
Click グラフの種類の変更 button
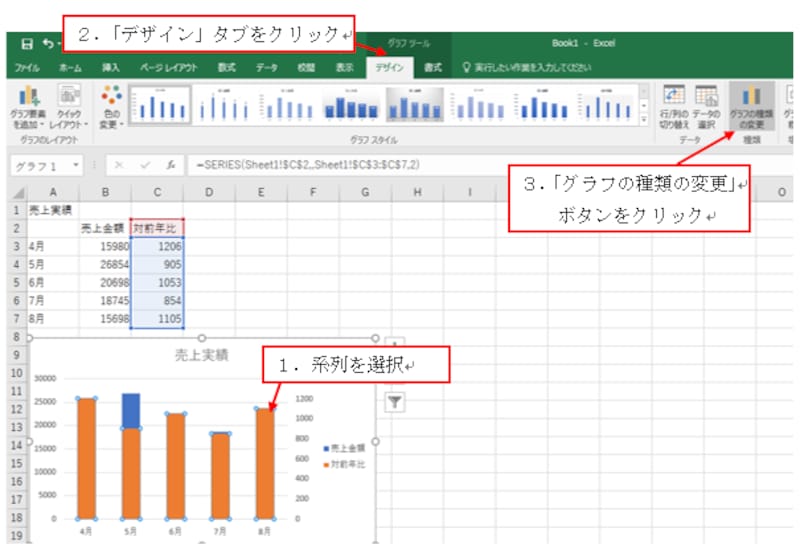pyautogui.click(x=752, y=106)
